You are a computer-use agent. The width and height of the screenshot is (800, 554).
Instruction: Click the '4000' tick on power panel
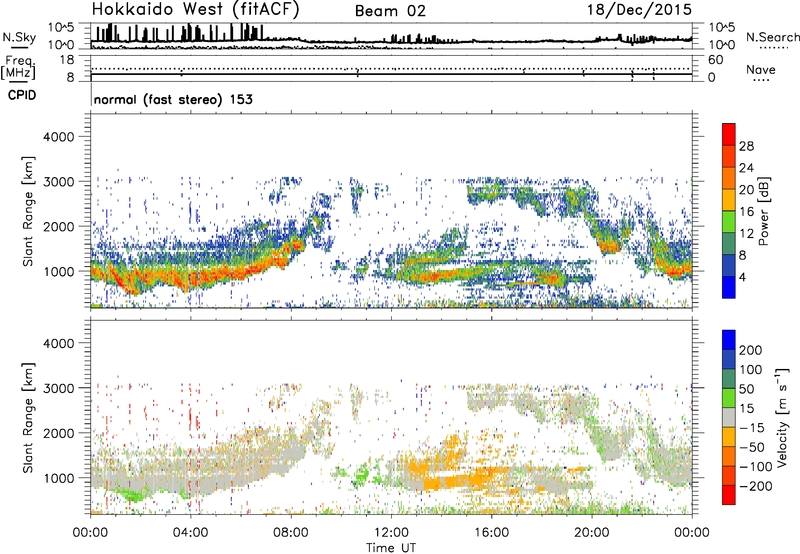(x=59, y=137)
